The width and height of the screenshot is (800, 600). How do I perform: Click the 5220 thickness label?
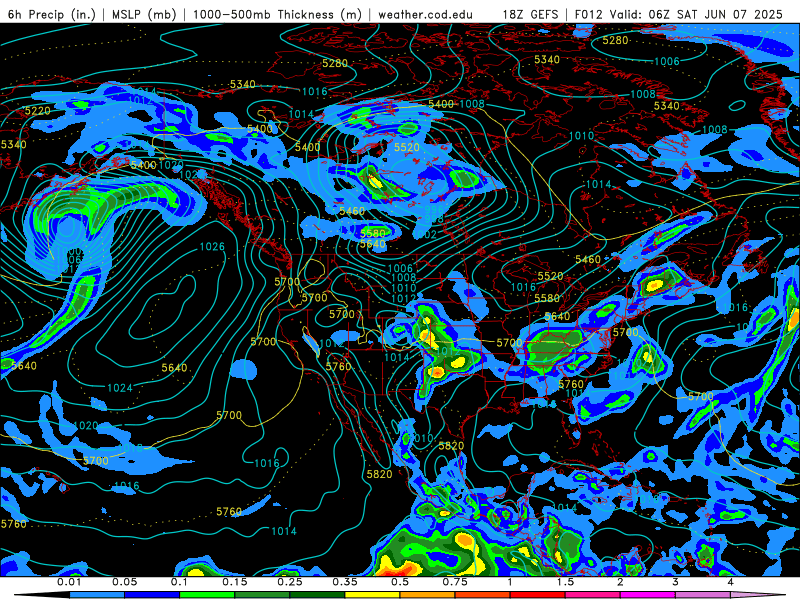[x=38, y=111]
